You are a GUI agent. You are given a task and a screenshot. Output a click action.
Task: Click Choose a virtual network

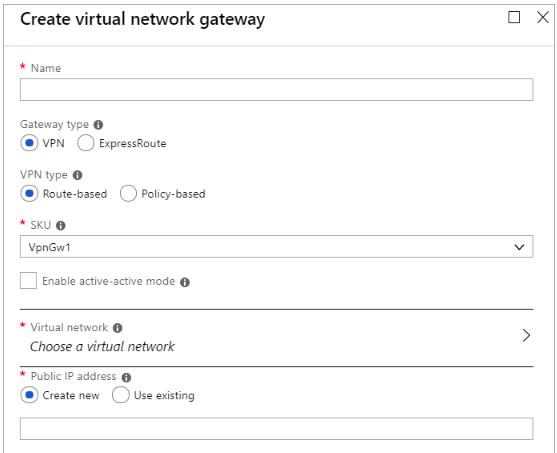(x=102, y=346)
